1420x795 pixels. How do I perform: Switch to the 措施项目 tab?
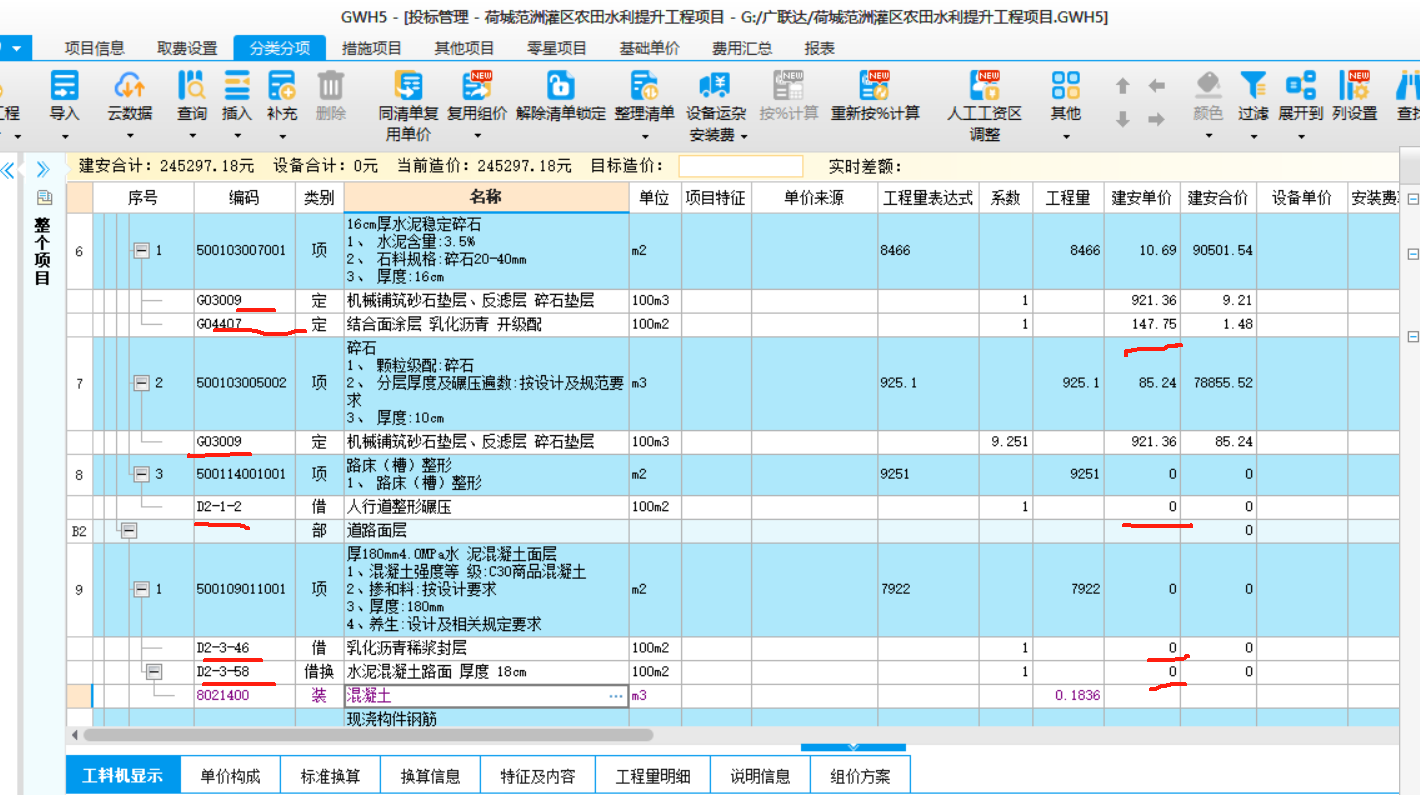tap(372, 48)
